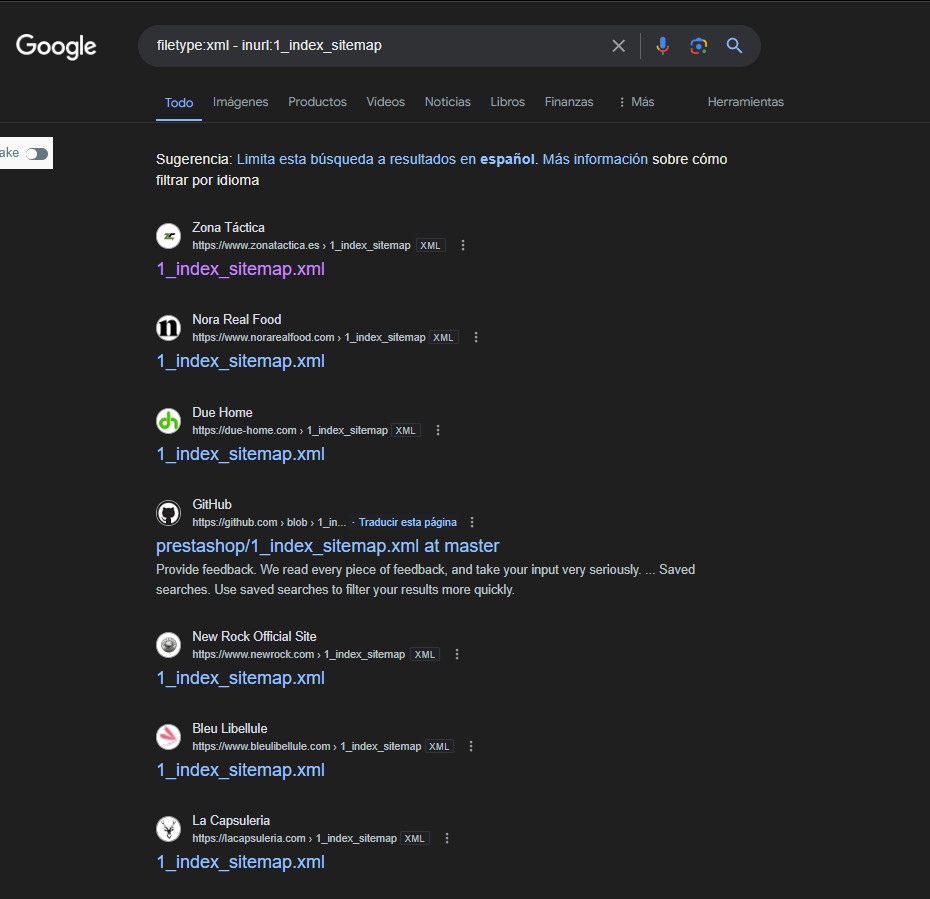This screenshot has width=930, height=899.
Task: Click the Zona Táctica site favicon
Action: click(168, 236)
